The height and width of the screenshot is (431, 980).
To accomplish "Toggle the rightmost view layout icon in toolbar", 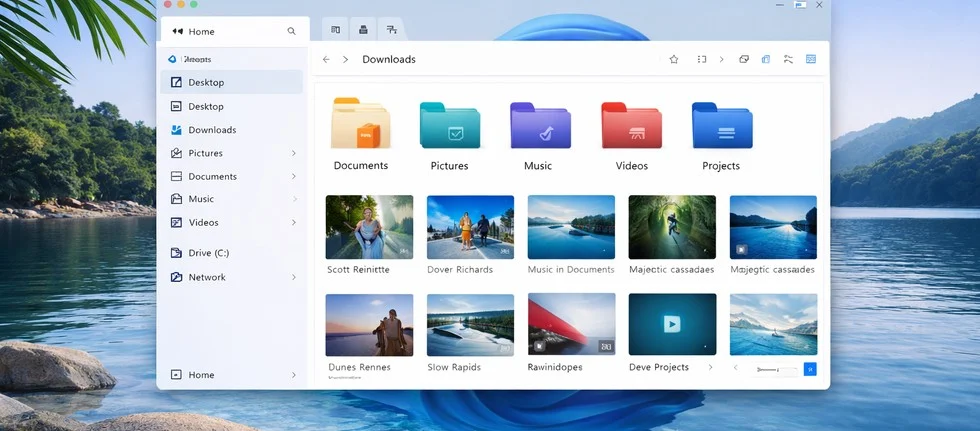I will coord(811,60).
